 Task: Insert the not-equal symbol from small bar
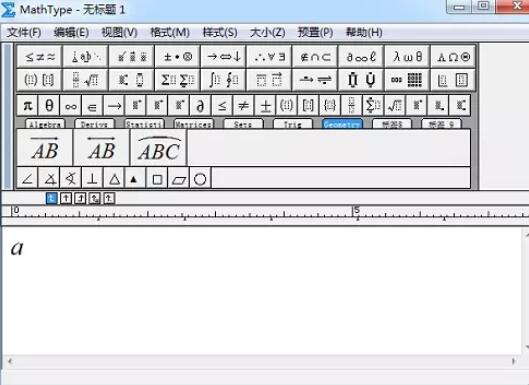pos(243,106)
